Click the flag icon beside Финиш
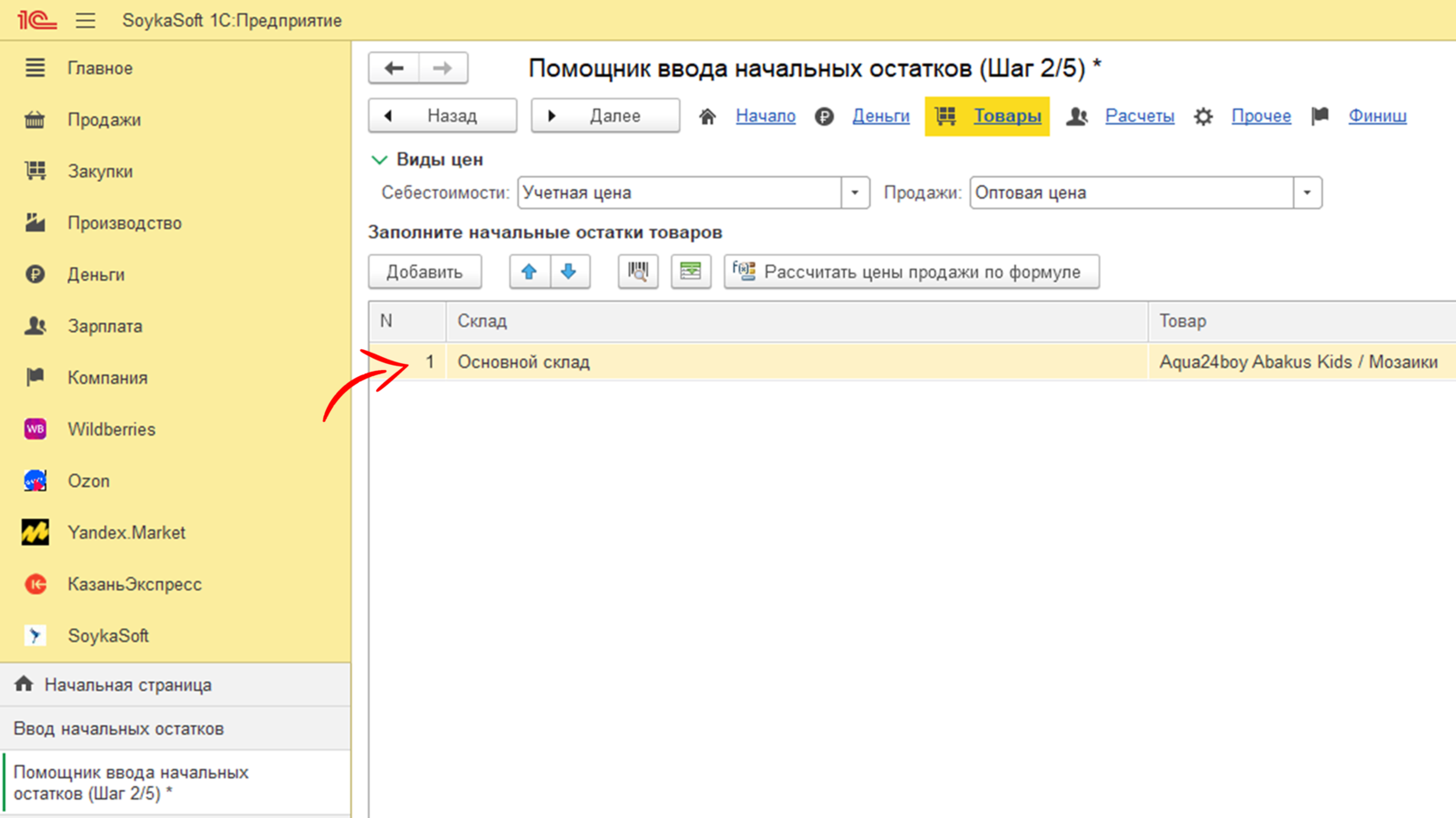The height and width of the screenshot is (818, 1456). pos(1320,116)
